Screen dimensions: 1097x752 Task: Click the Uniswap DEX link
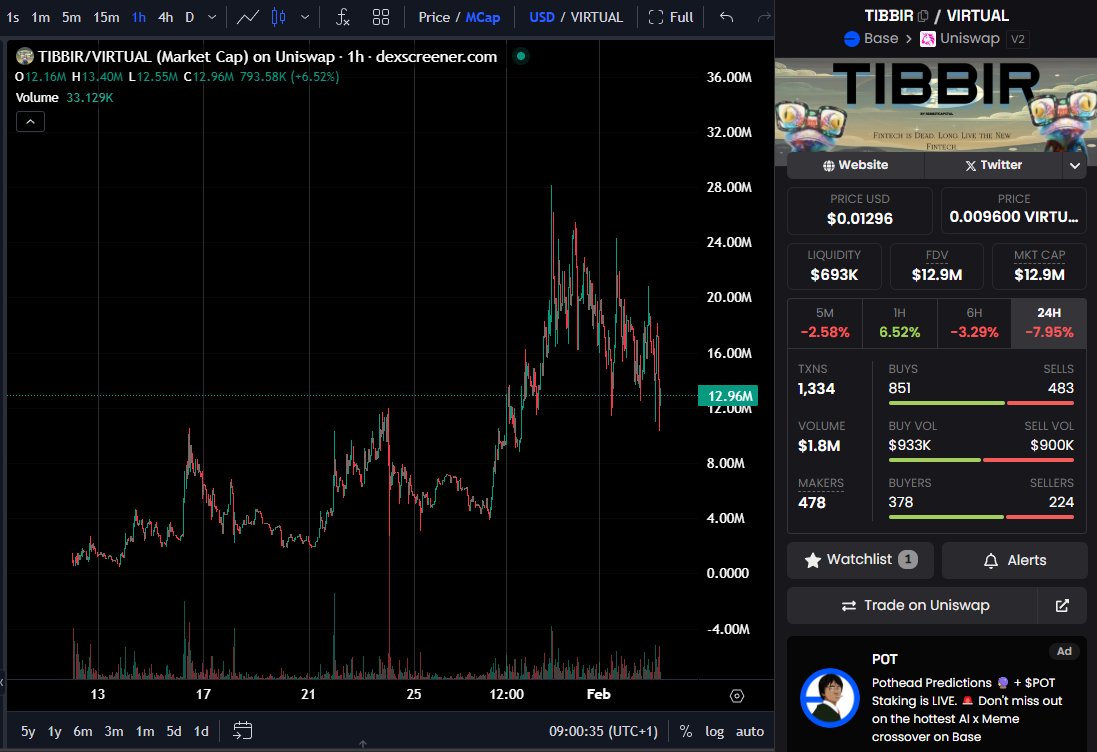point(960,38)
